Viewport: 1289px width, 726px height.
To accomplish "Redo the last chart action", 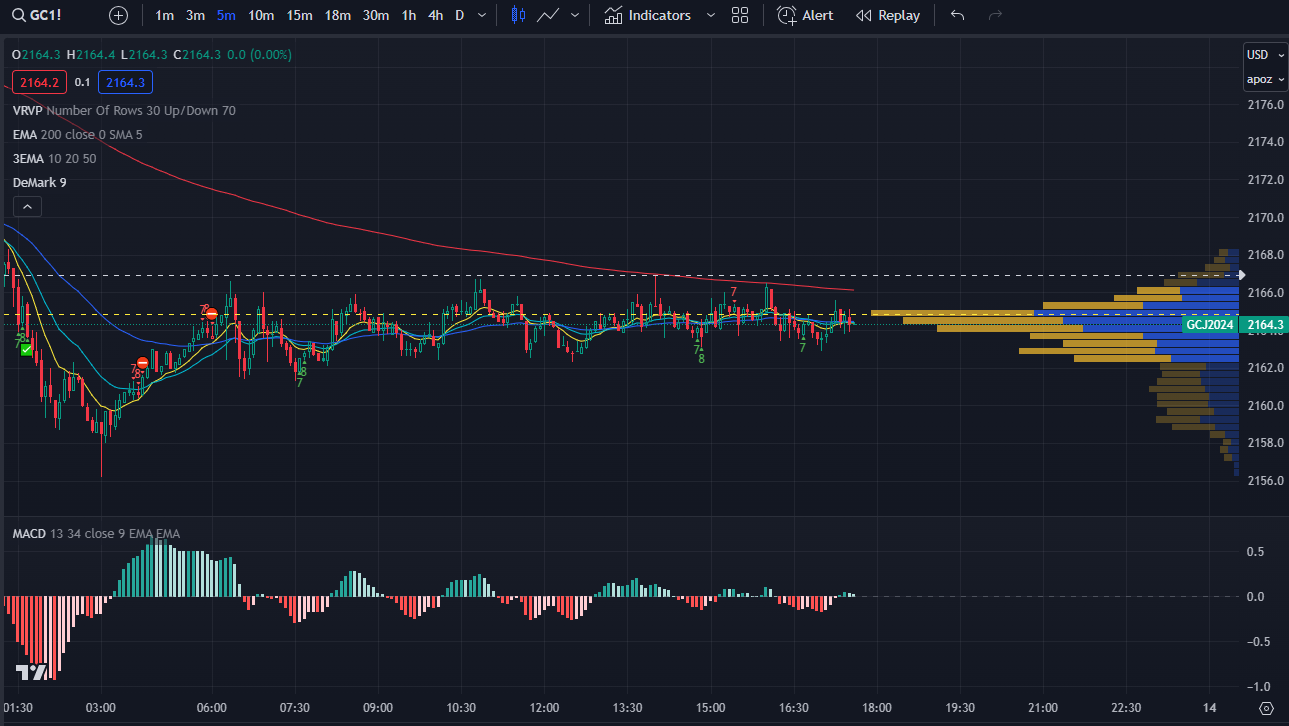I will click(x=995, y=15).
